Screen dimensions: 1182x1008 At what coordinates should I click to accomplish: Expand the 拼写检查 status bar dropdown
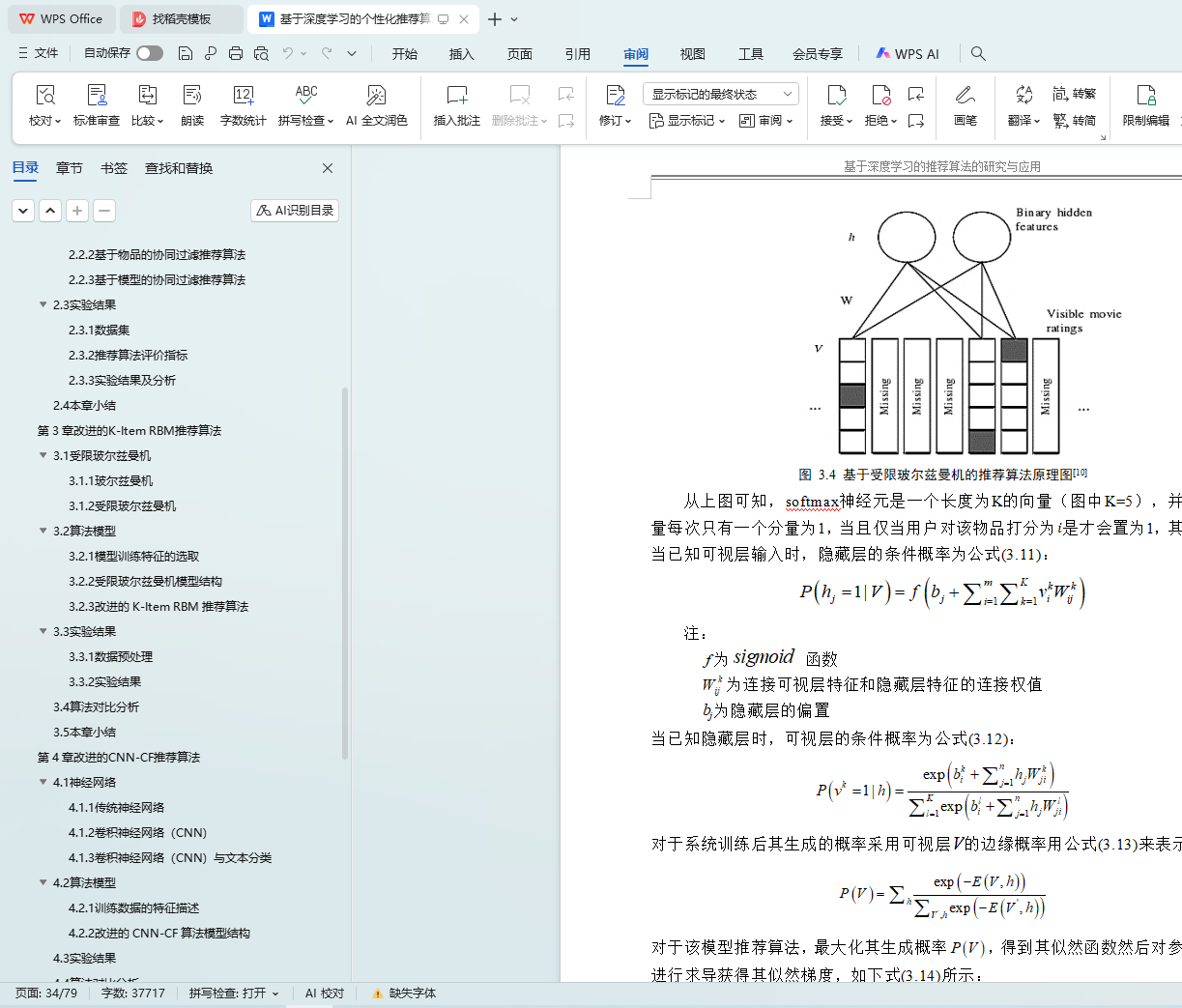[x=275, y=994]
